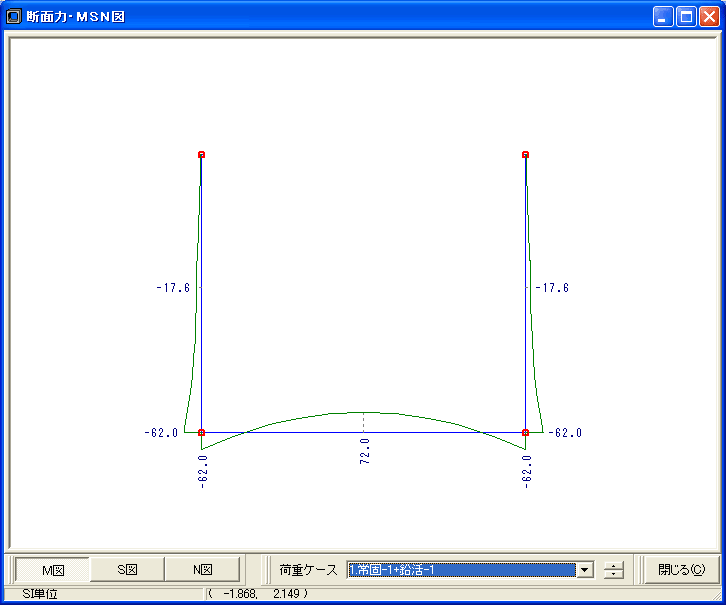Click the top-right red node marker
726x605 pixels.
[x=526, y=155]
